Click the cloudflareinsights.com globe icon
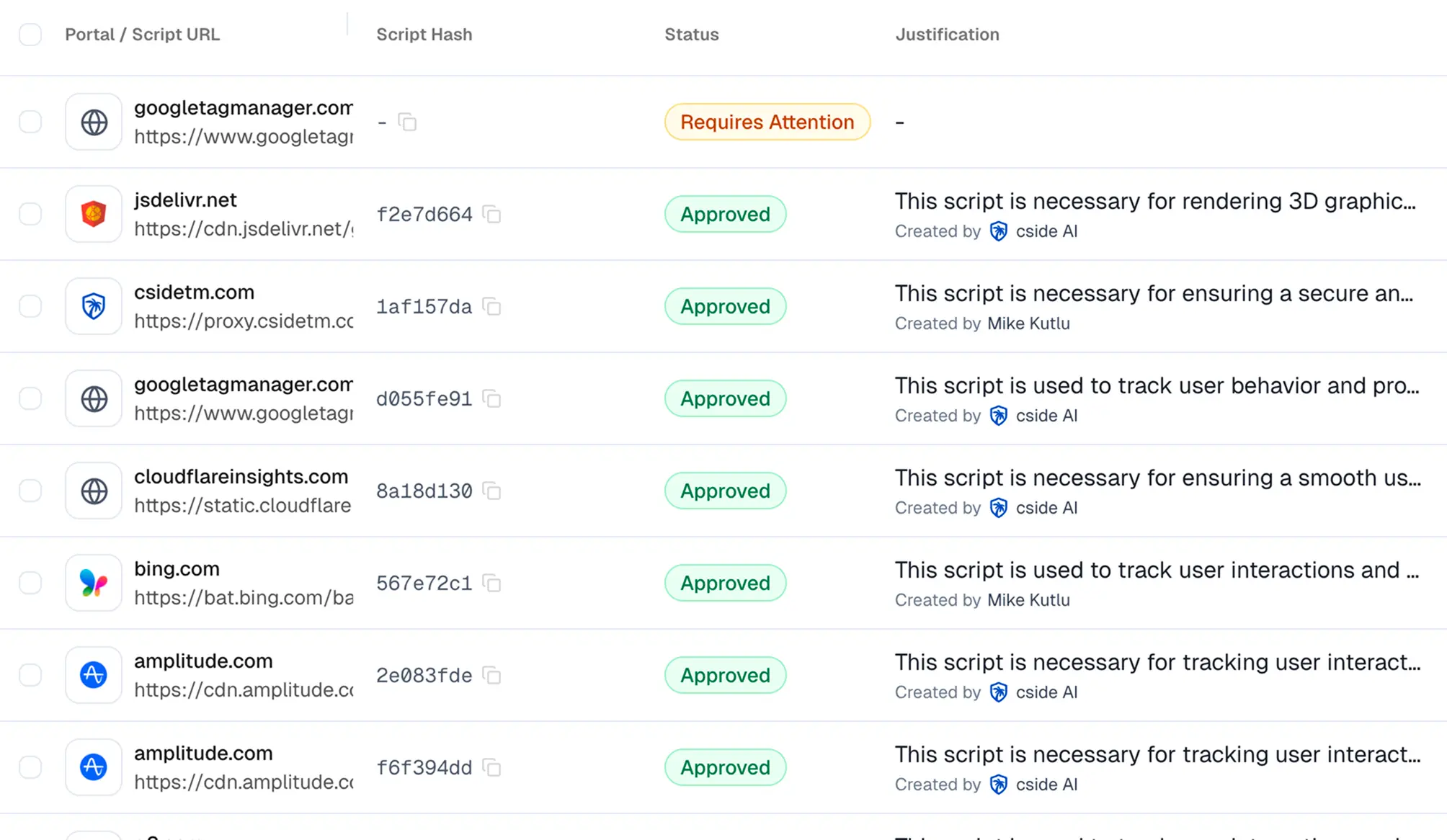 pyautogui.click(x=93, y=491)
